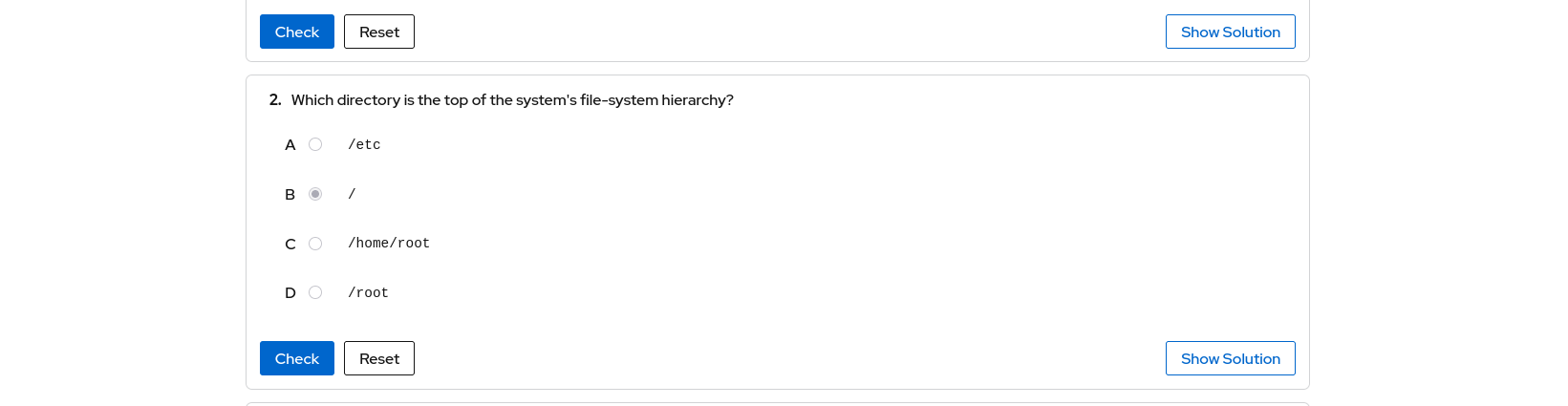This screenshot has height=406, width=1568.
Task: Click the letter A option label
Action: click(290, 145)
